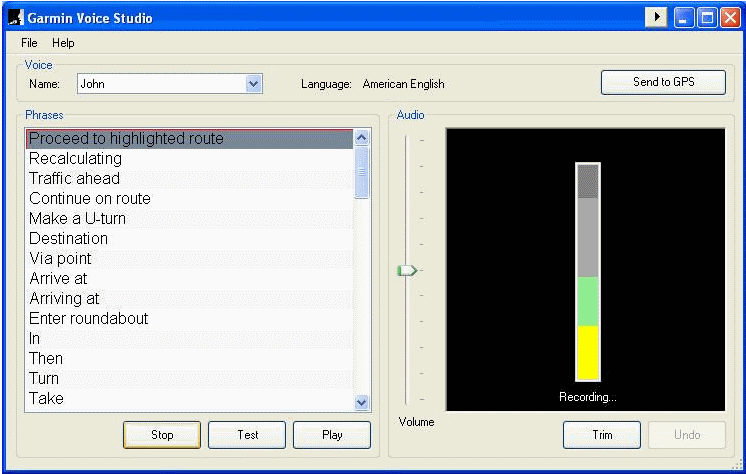746x474 pixels.
Task: Click the Trim button
Action: pyautogui.click(x=601, y=435)
